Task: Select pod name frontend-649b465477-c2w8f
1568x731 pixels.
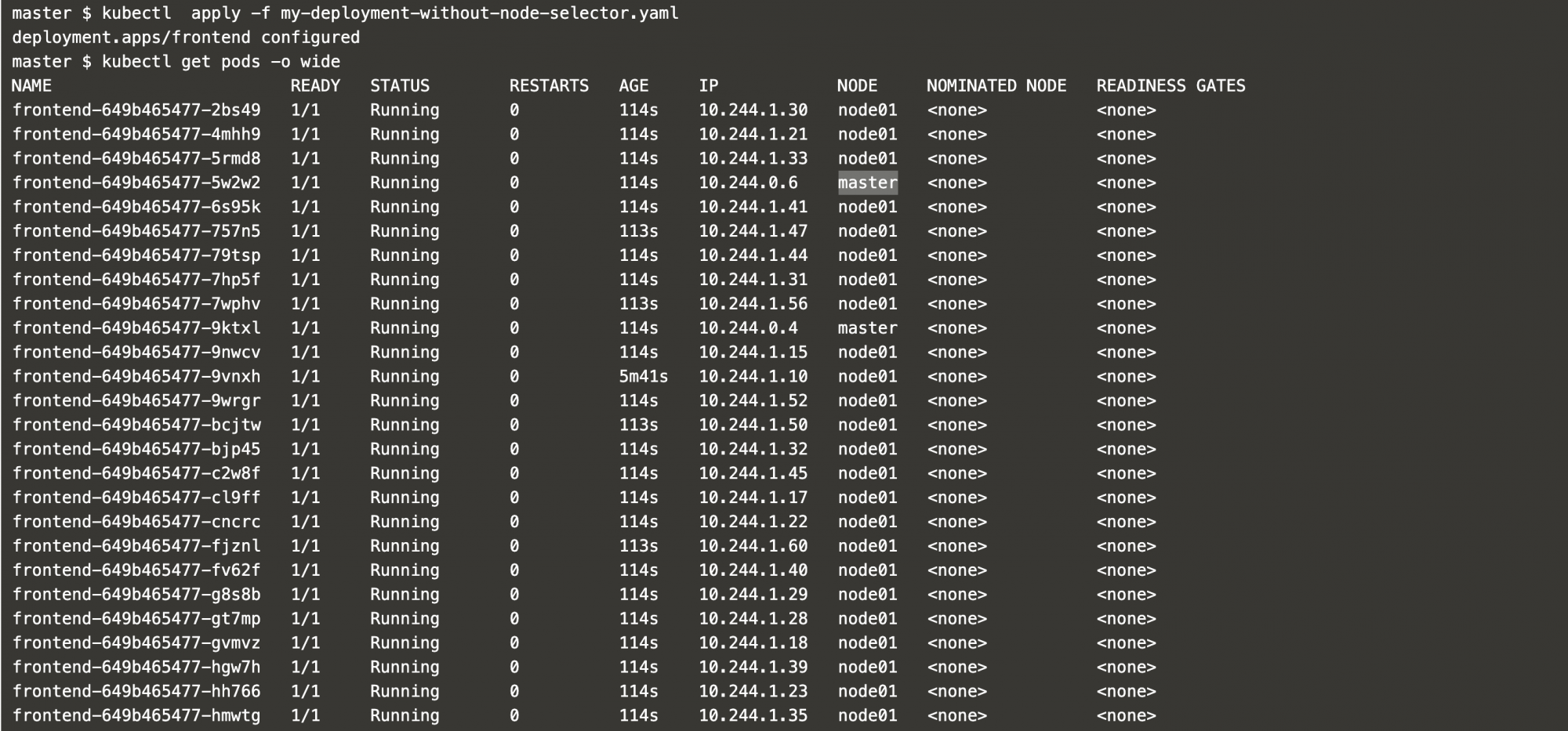Action: 136,474
